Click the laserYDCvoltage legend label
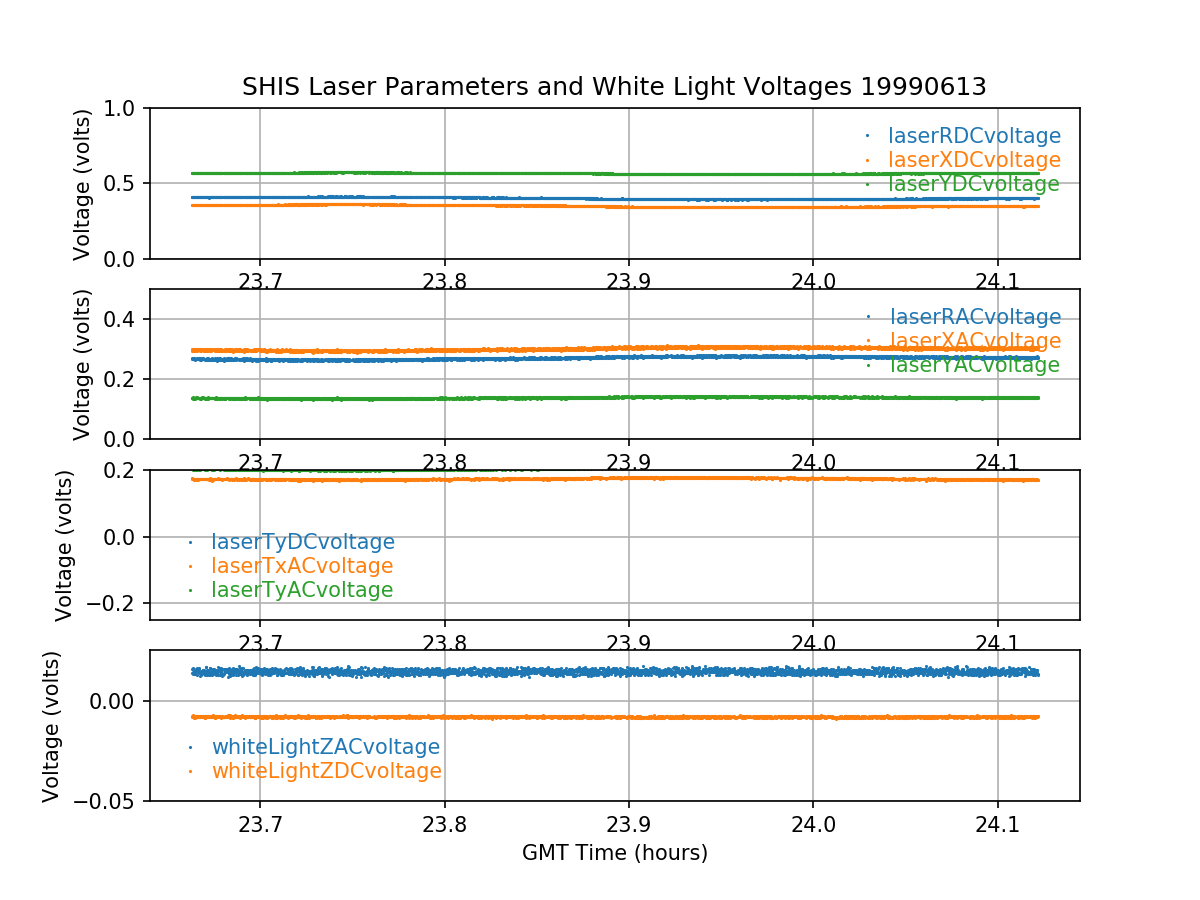Screen dimensions: 1200x900 click(973, 184)
